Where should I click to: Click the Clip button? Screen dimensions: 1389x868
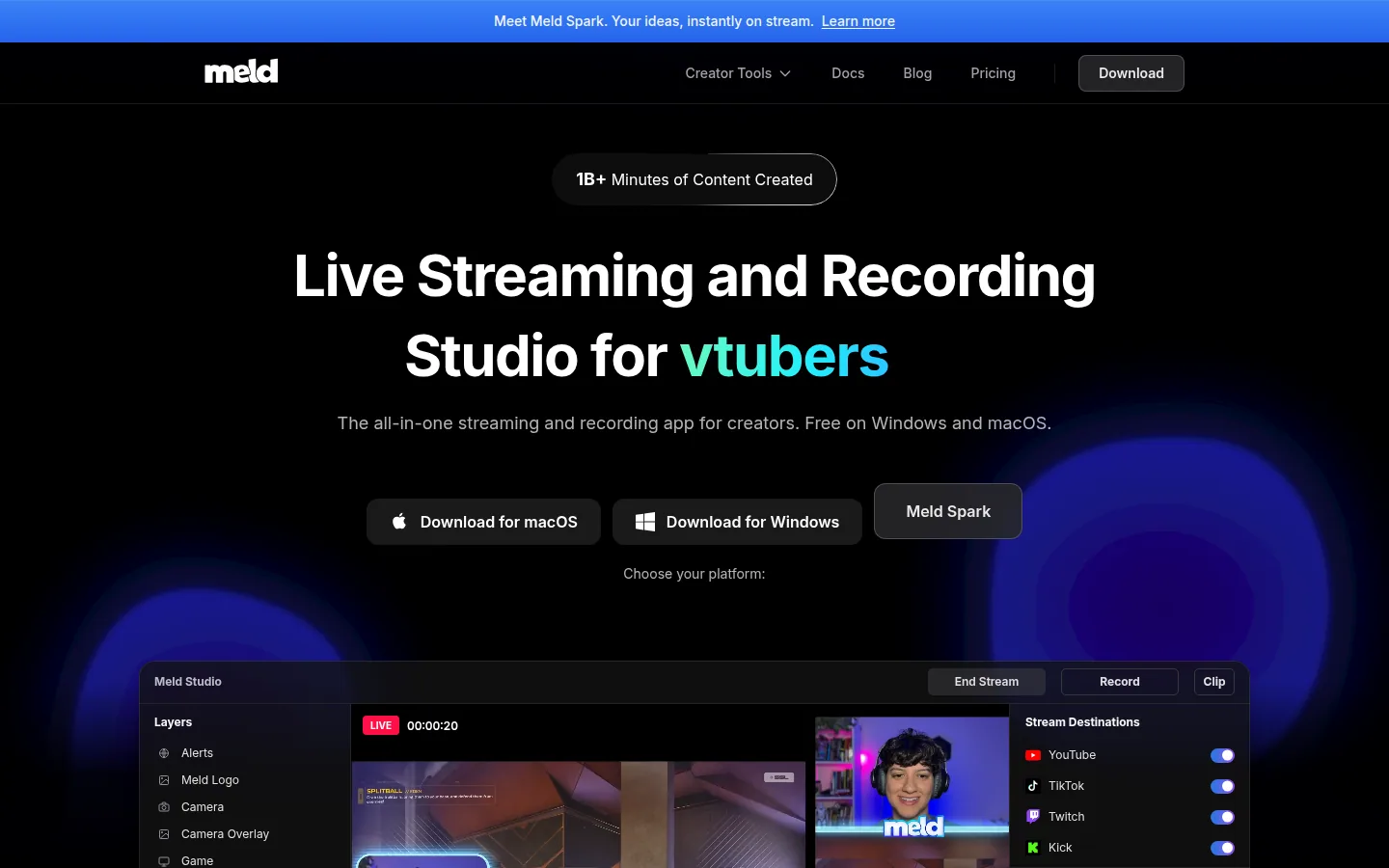[1213, 682]
